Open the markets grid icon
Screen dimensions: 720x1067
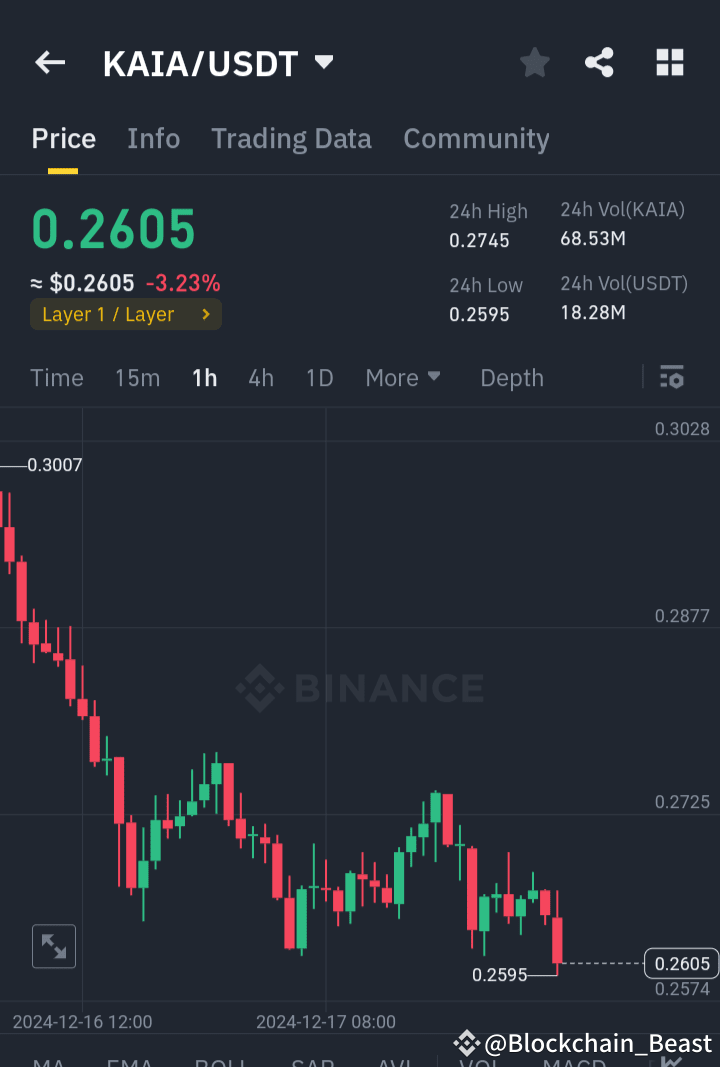[669, 62]
